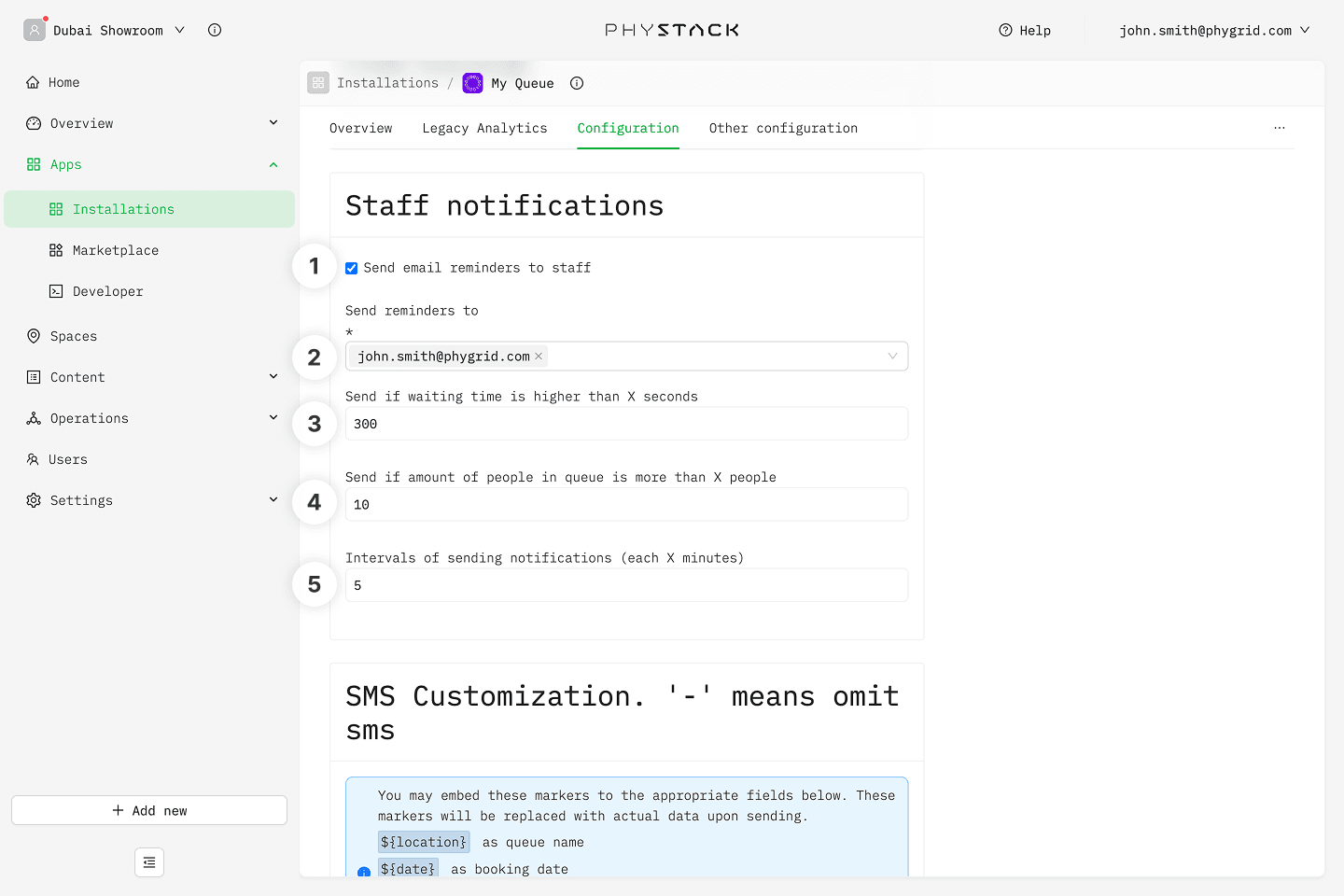Open the three-dots more options menu

(x=1279, y=128)
